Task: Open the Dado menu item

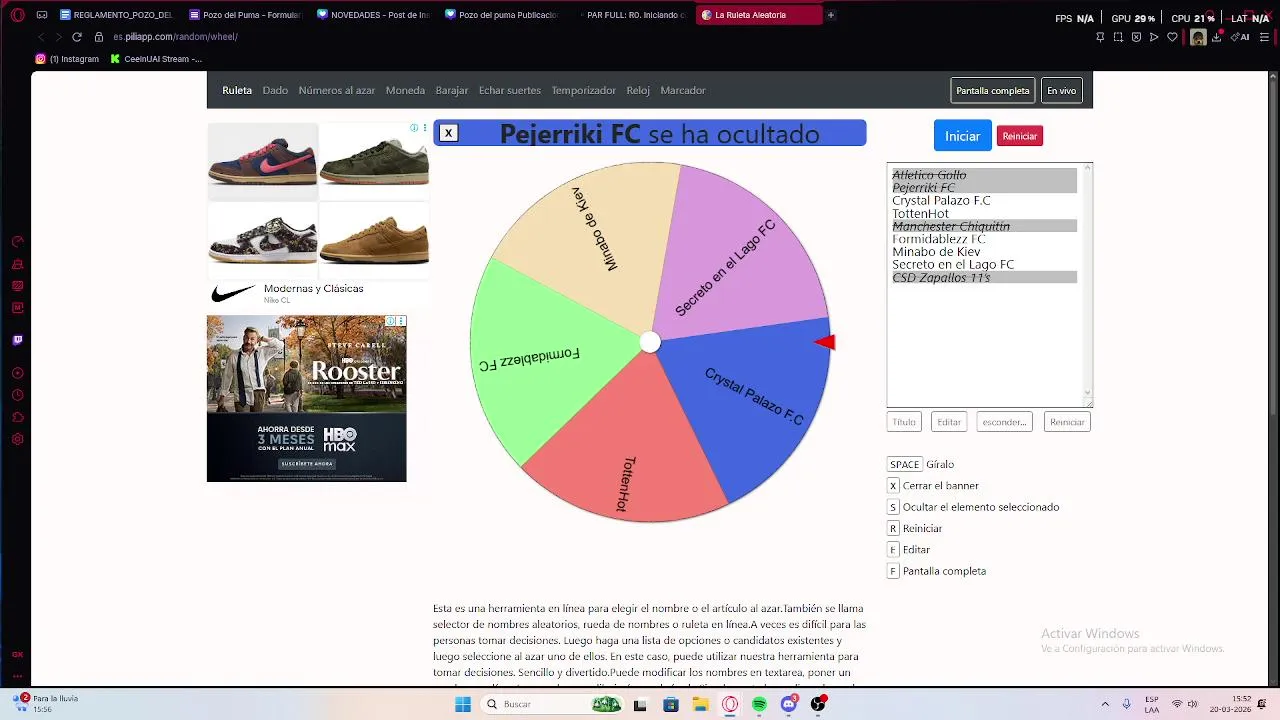Action: 275,90
